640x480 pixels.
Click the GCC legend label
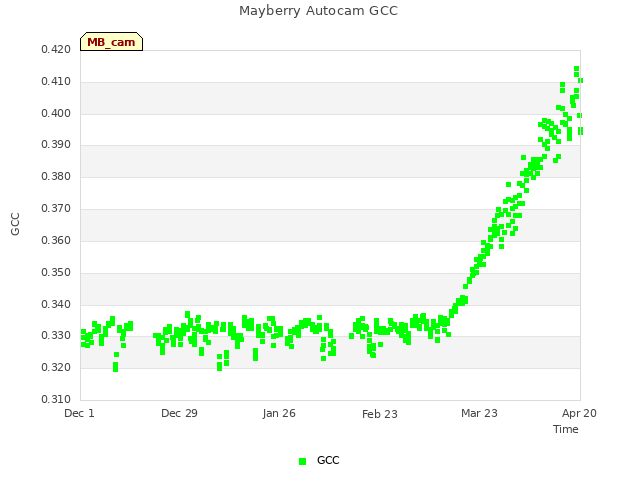(x=328, y=460)
